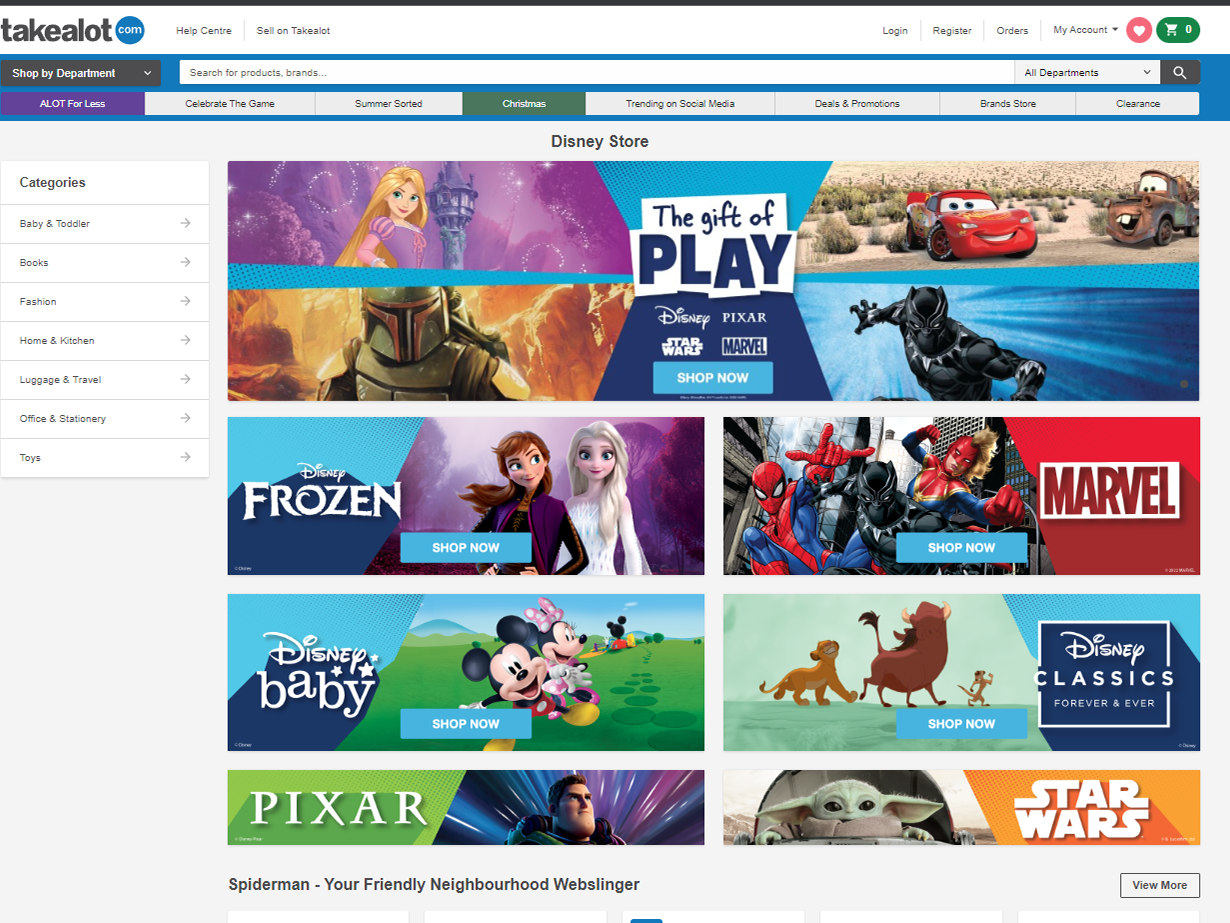The width and height of the screenshot is (1230, 923).
Task: Go to Brands Store tab
Action: pyautogui.click(x=1008, y=103)
